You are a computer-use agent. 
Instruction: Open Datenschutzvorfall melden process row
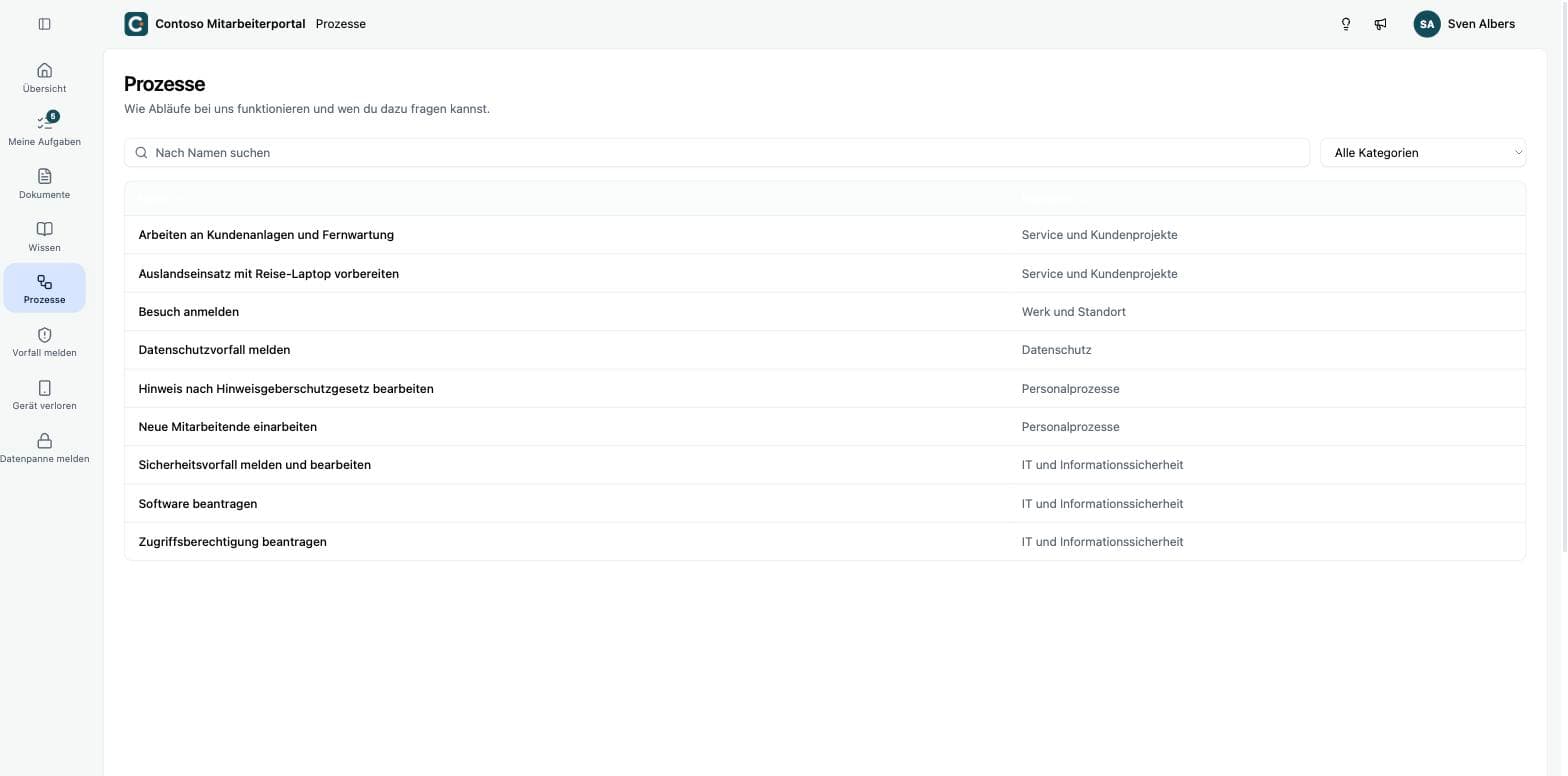click(825, 350)
